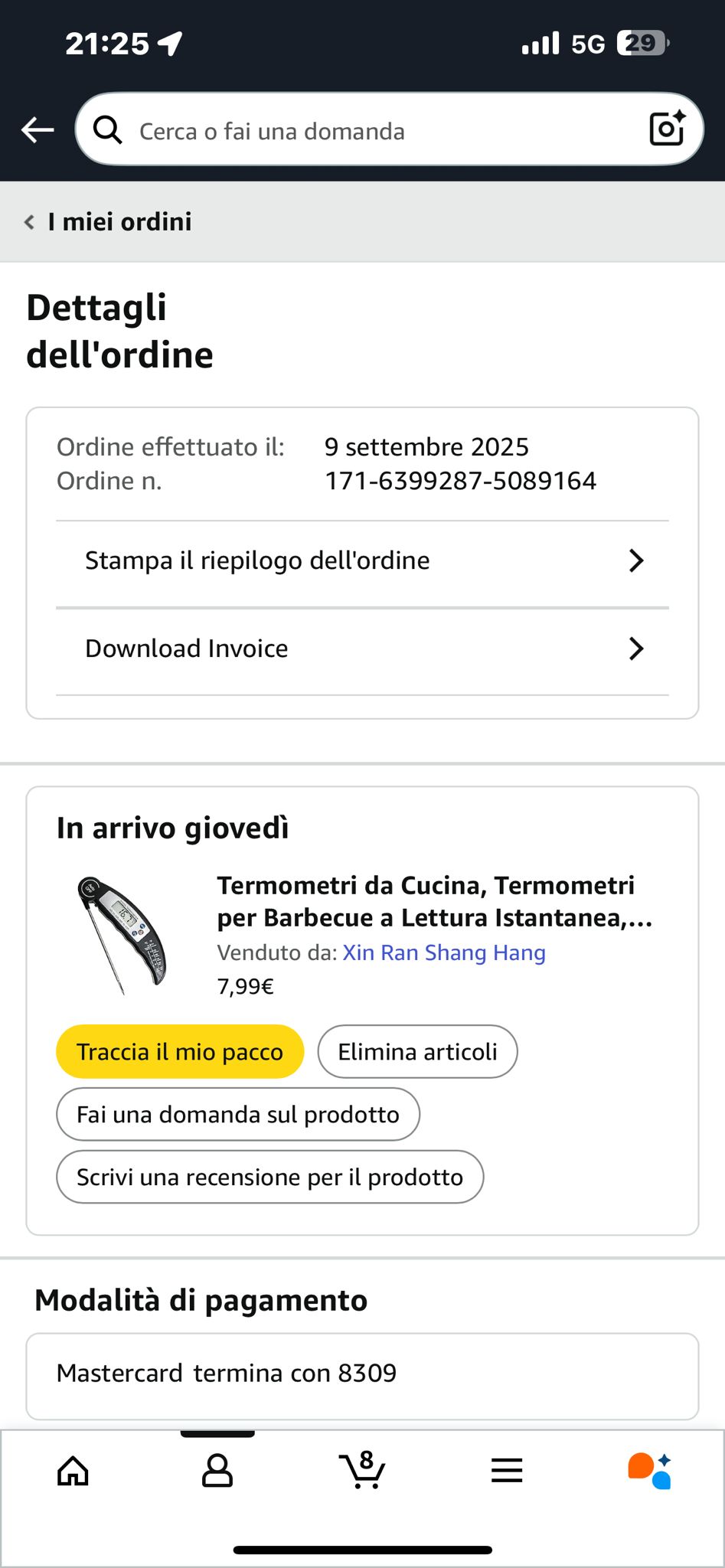This screenshot has height=1568, width=725.
Task: Tap Scrivi una recensione per il prodotto
Action: (x=269, y=1177)
